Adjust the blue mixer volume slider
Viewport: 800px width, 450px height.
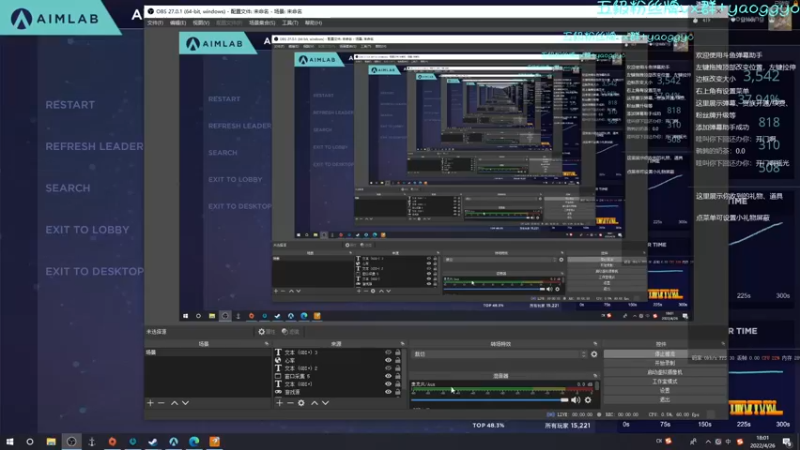click(490, 401)
